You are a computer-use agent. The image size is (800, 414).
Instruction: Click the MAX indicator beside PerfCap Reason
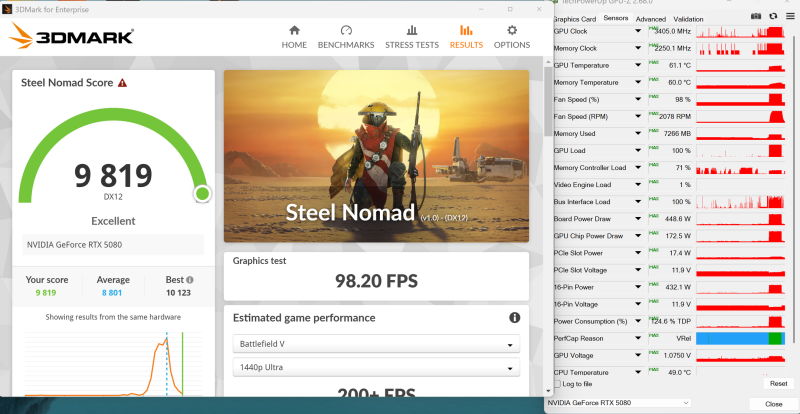tap(653, 335)
